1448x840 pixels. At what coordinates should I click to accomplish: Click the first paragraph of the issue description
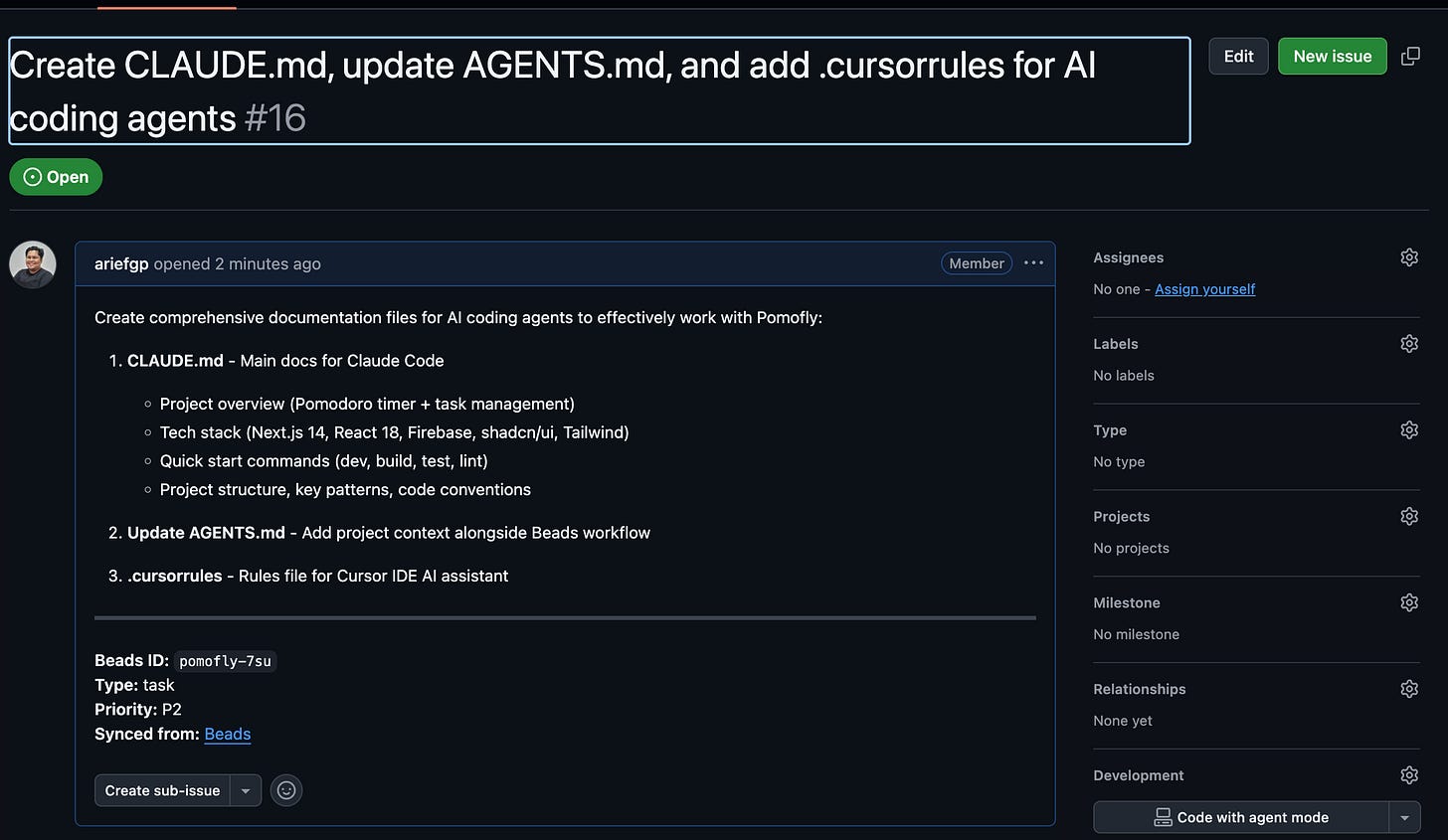[458, 318]
